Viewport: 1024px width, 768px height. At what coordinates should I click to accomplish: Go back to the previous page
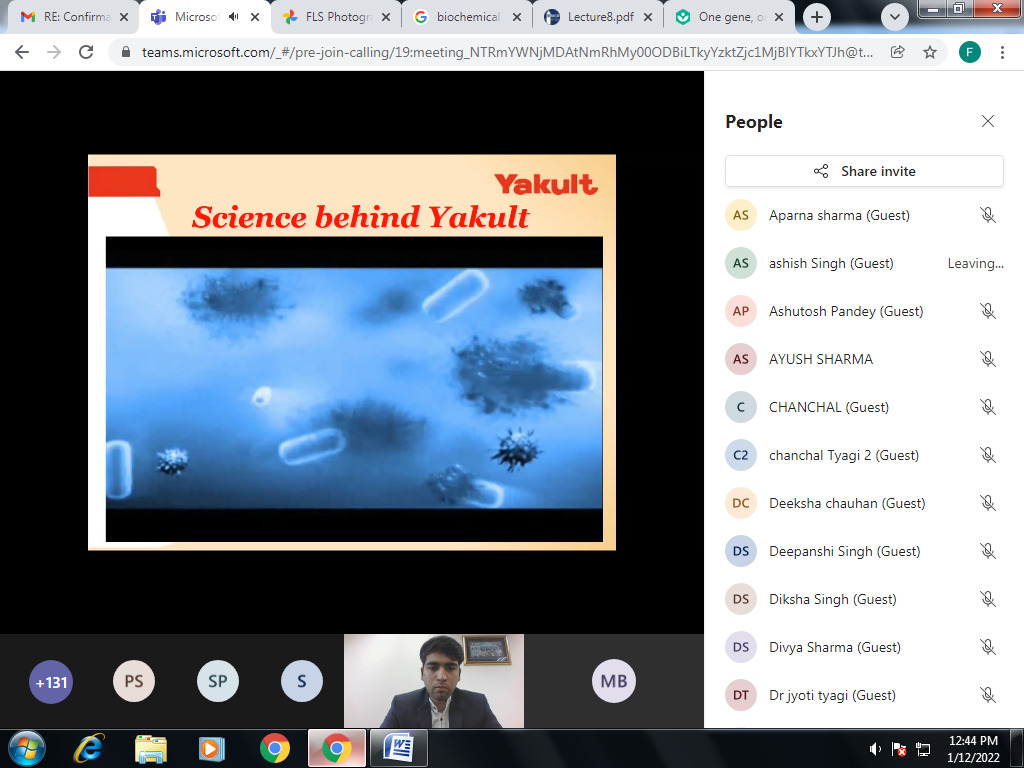22,52
